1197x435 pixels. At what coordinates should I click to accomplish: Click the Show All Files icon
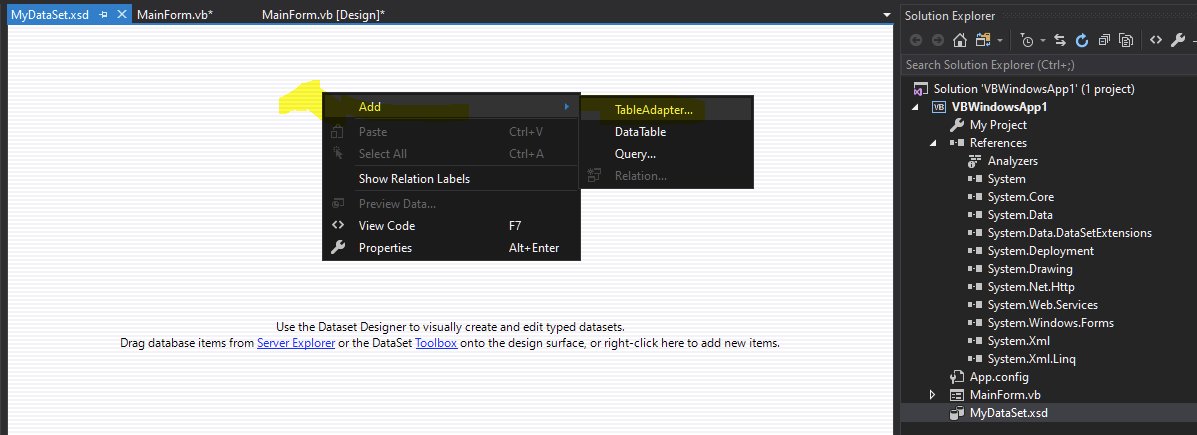[1126, 40]
